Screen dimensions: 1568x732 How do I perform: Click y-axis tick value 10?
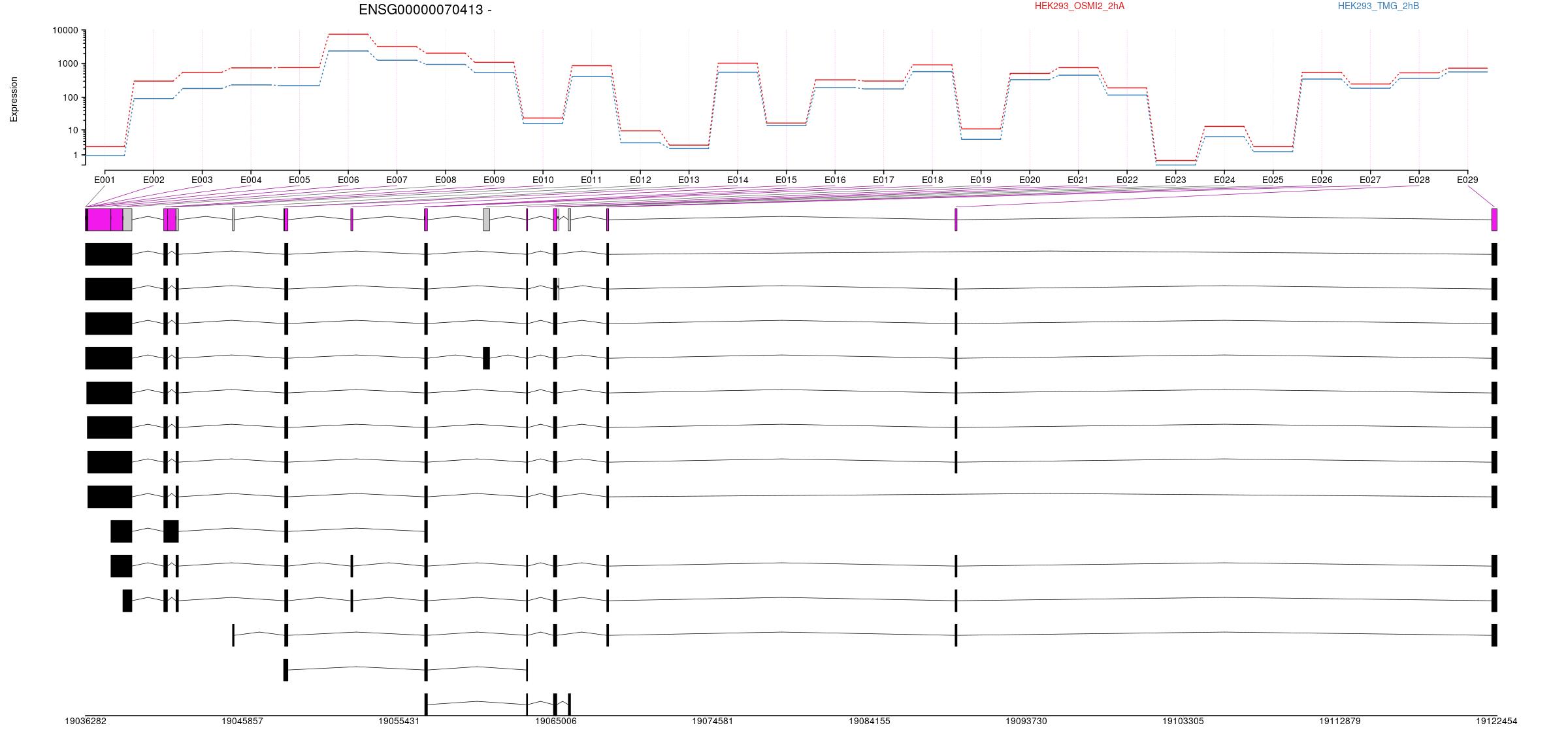pyautogui.click(x=73, y=131)
